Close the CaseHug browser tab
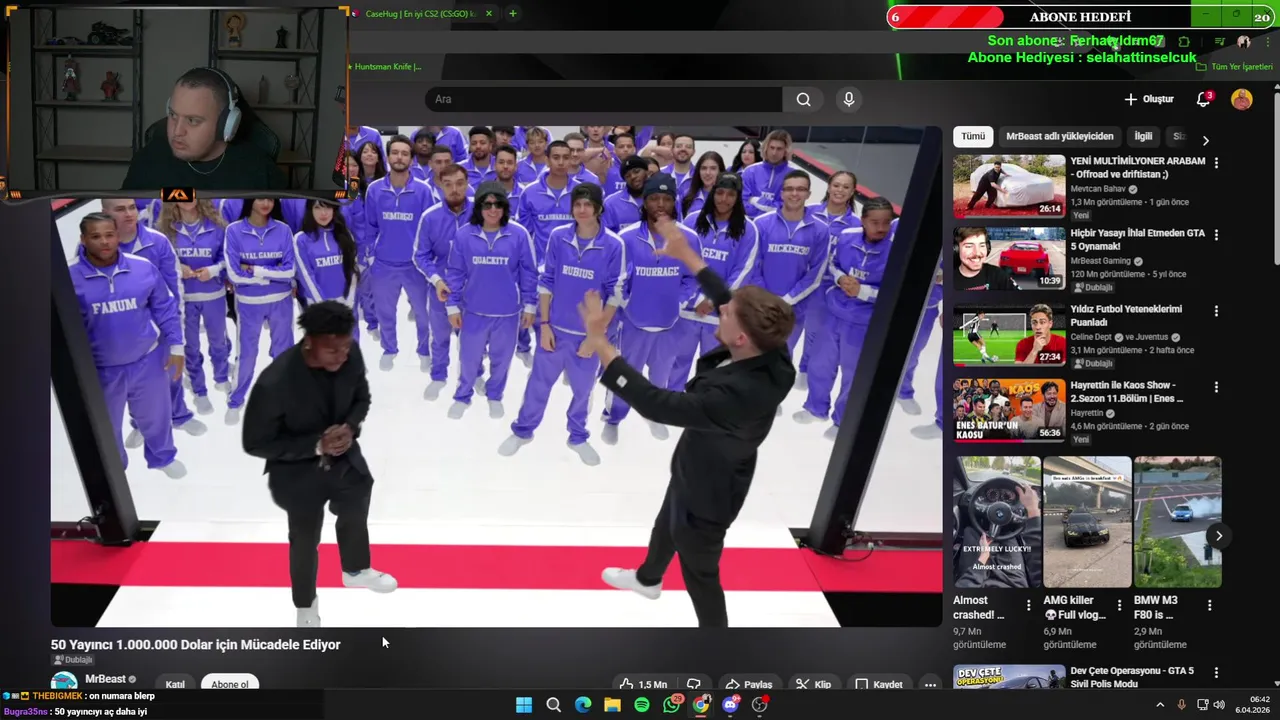The image size is (1280, 720). (x=489, y=14)
